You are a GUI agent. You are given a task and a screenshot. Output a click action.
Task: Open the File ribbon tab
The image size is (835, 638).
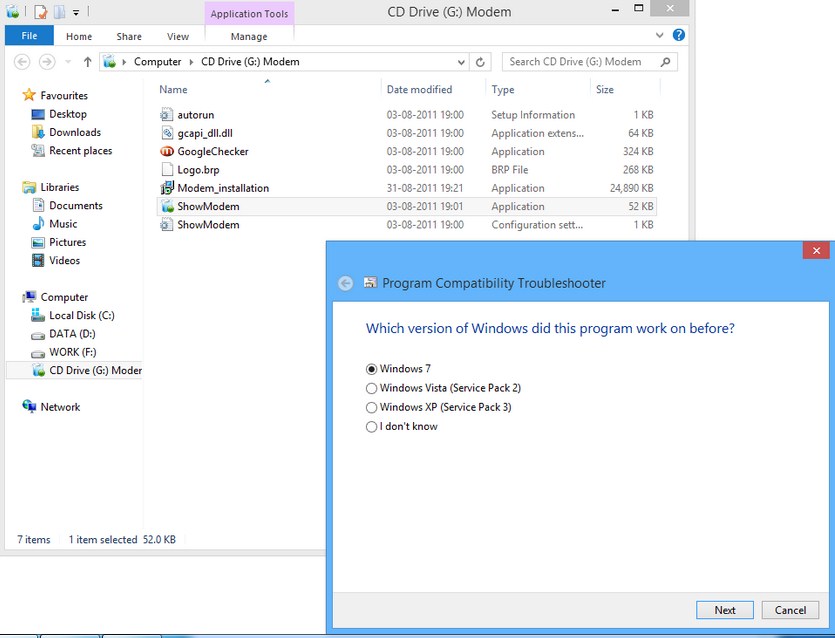[29, 36]
